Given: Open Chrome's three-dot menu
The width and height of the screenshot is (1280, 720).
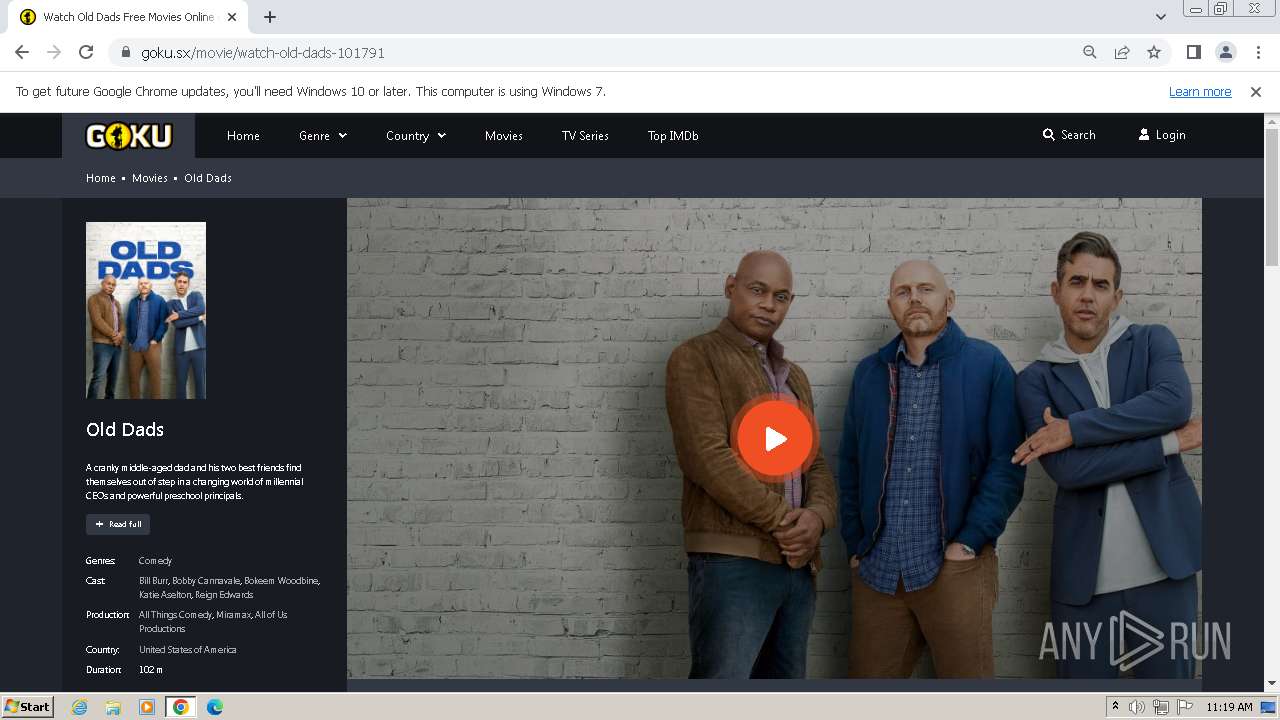Looking at the screenshot, I should (x=1257, y=52).
